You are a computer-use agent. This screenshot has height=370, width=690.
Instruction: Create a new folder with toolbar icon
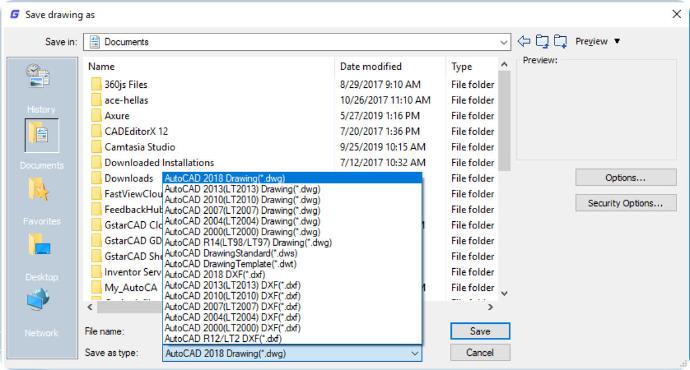click(560, 41)
